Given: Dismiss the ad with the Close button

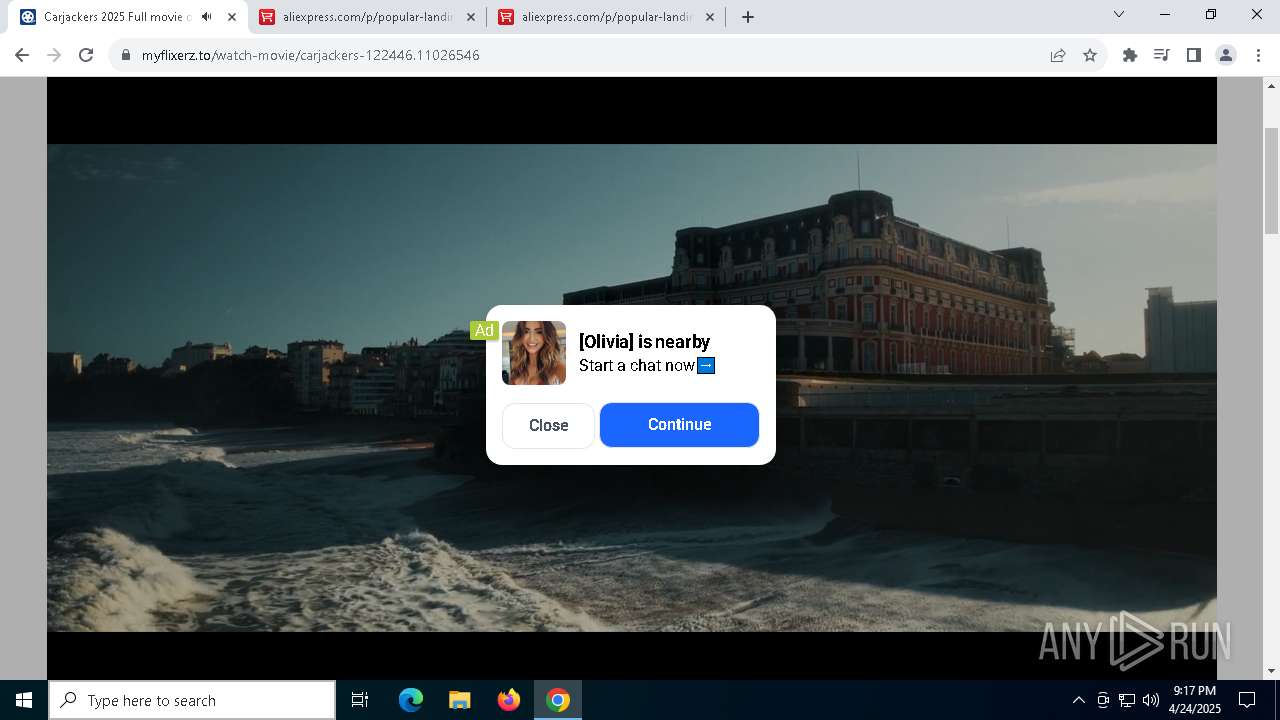Looking at the screenshot, I should [548, 425].
